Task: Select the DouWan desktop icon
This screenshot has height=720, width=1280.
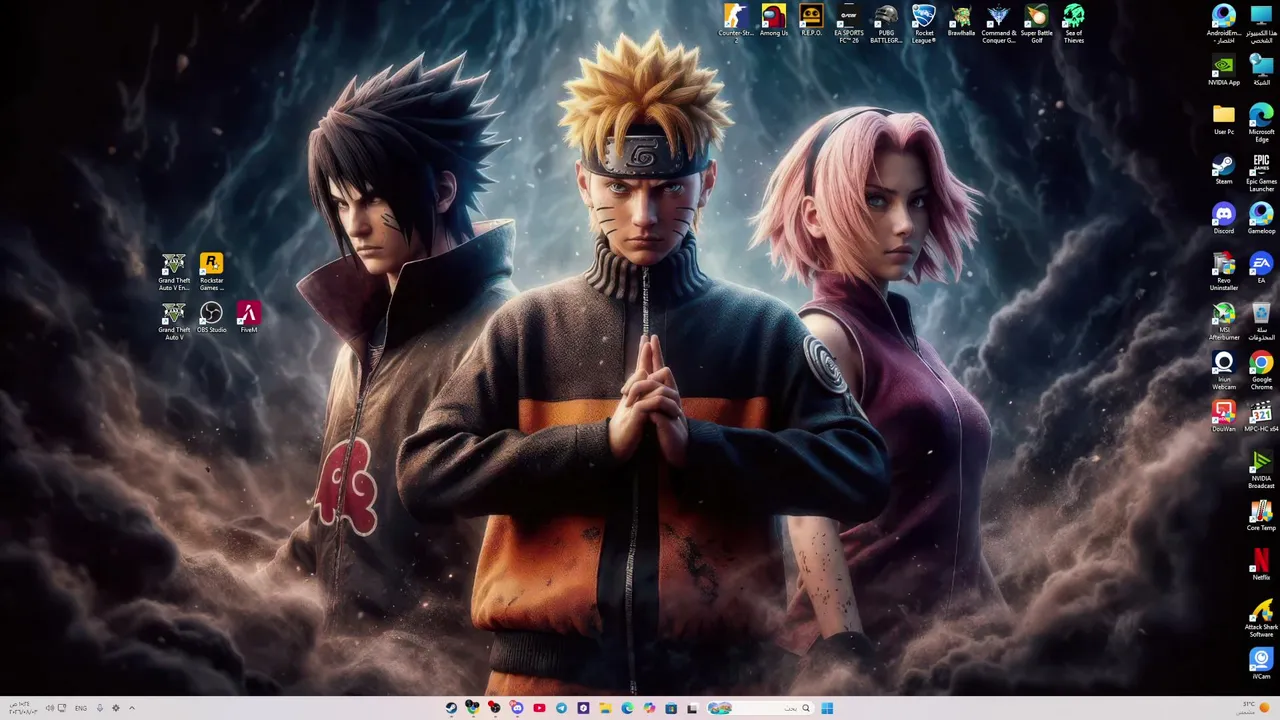Action: tap(1224, 416)
